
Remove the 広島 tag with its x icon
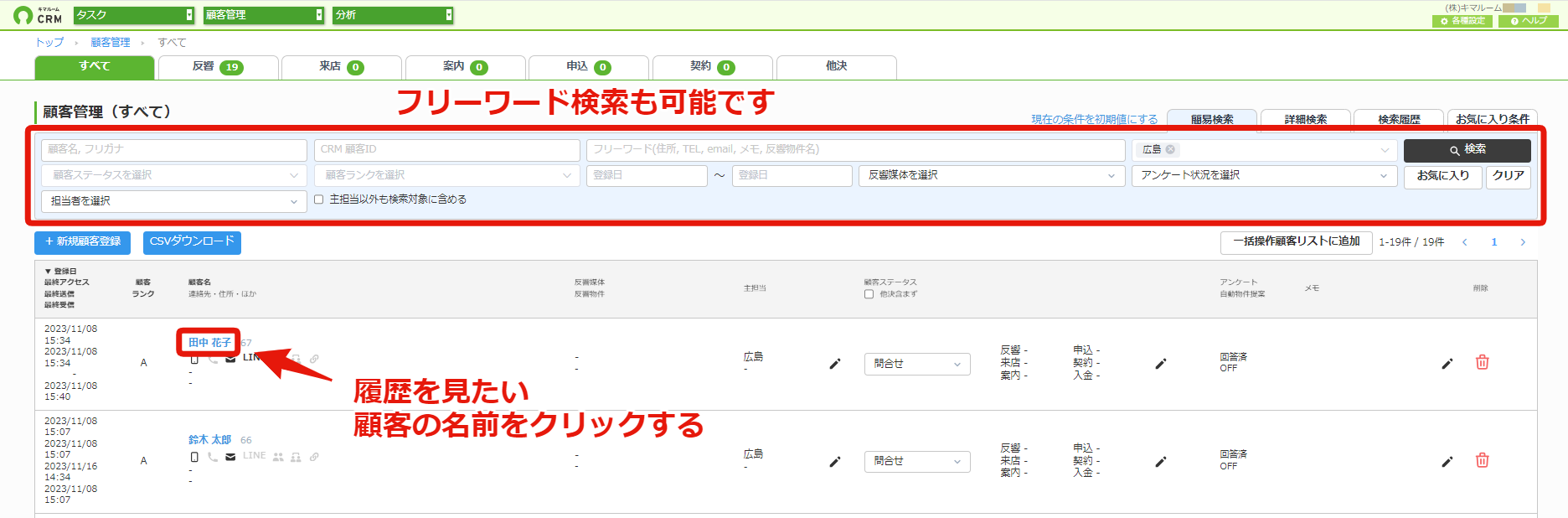point(1170,150)
